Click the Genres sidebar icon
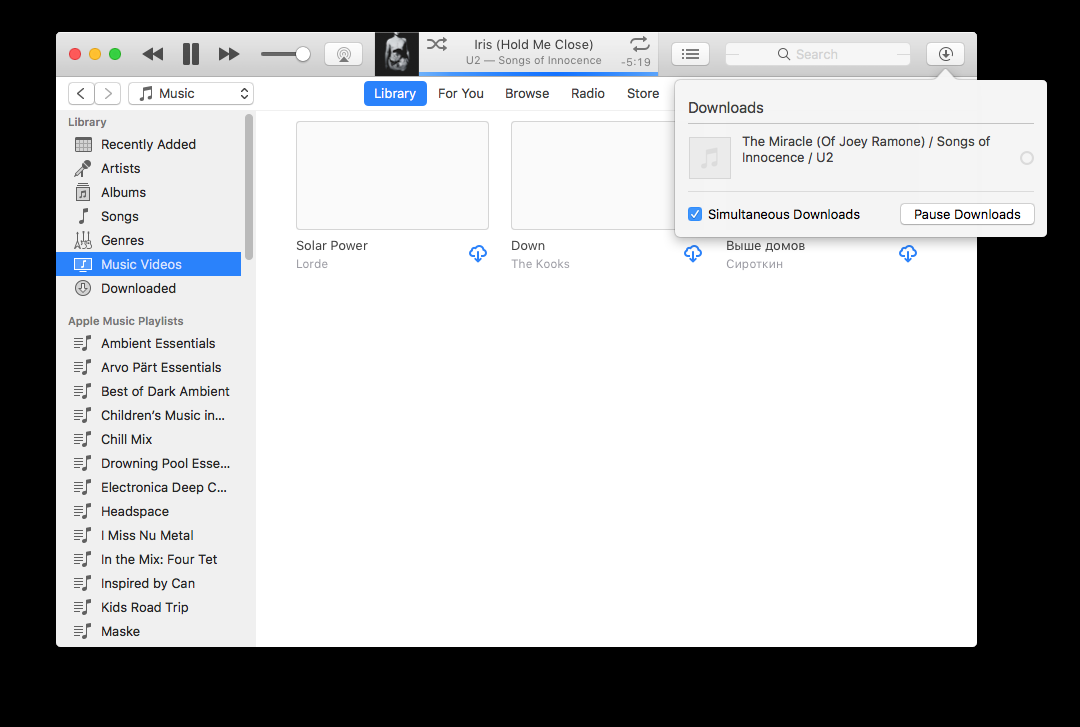This screenshot has width=1080, height=727. [83, 240]
